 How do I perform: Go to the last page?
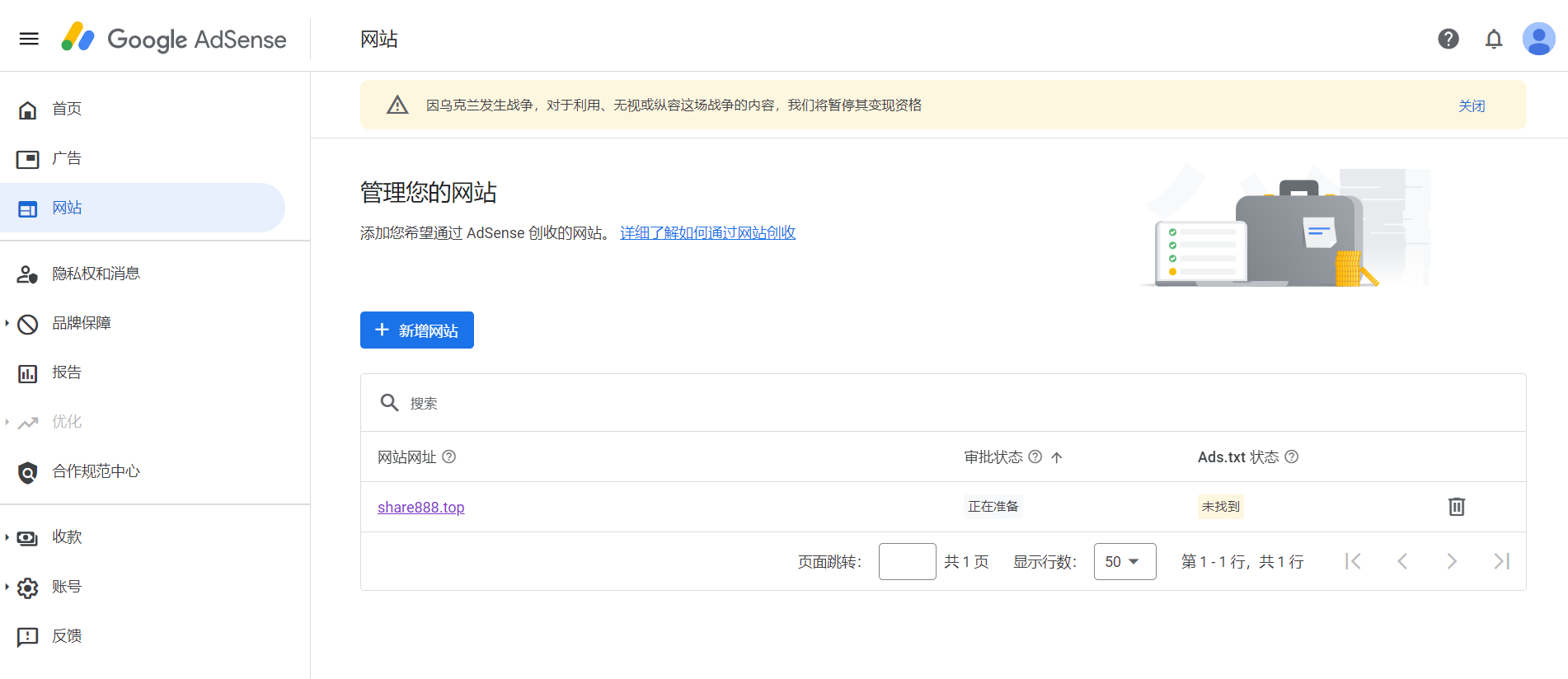1501,561
